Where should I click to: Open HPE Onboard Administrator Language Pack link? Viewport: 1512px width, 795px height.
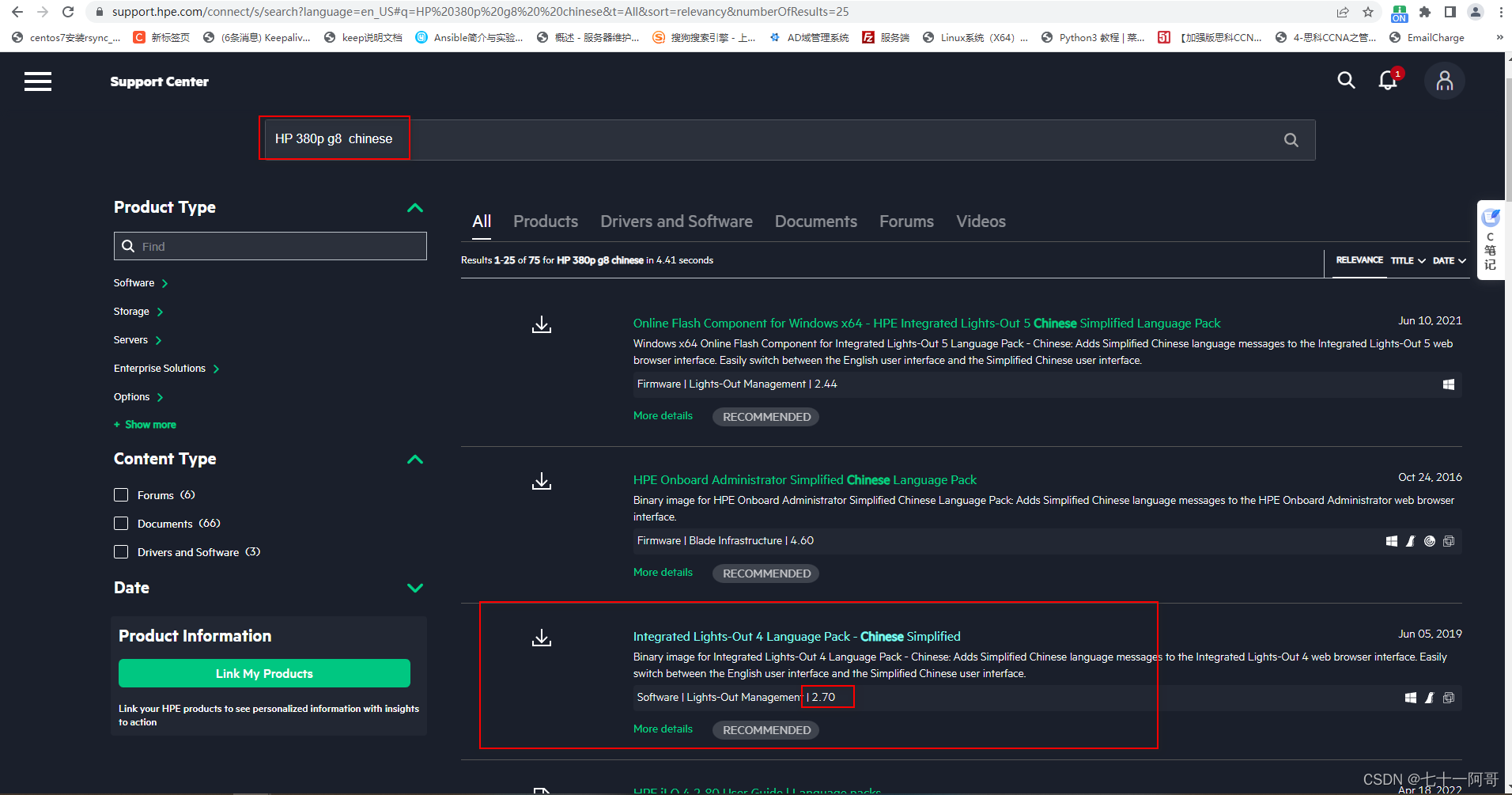pyautogui.click(x=805, y=480)
